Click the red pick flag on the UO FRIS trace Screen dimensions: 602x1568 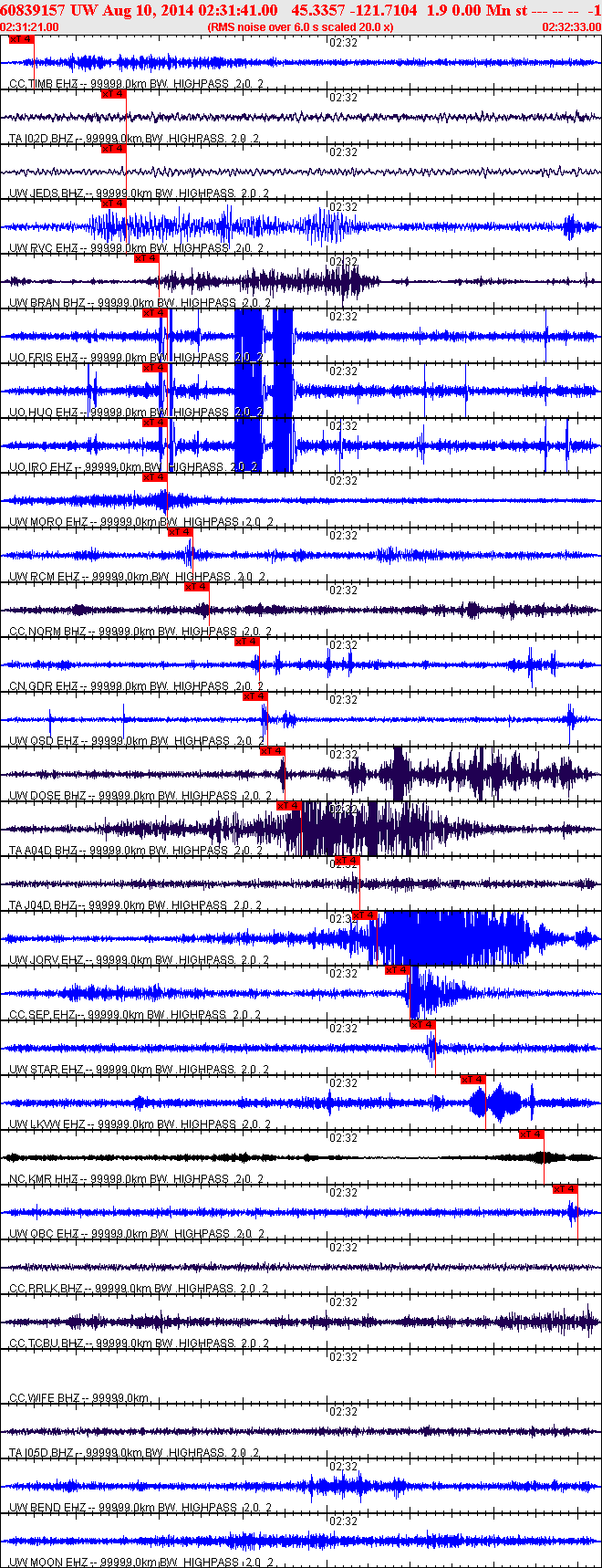click(155, 313)
